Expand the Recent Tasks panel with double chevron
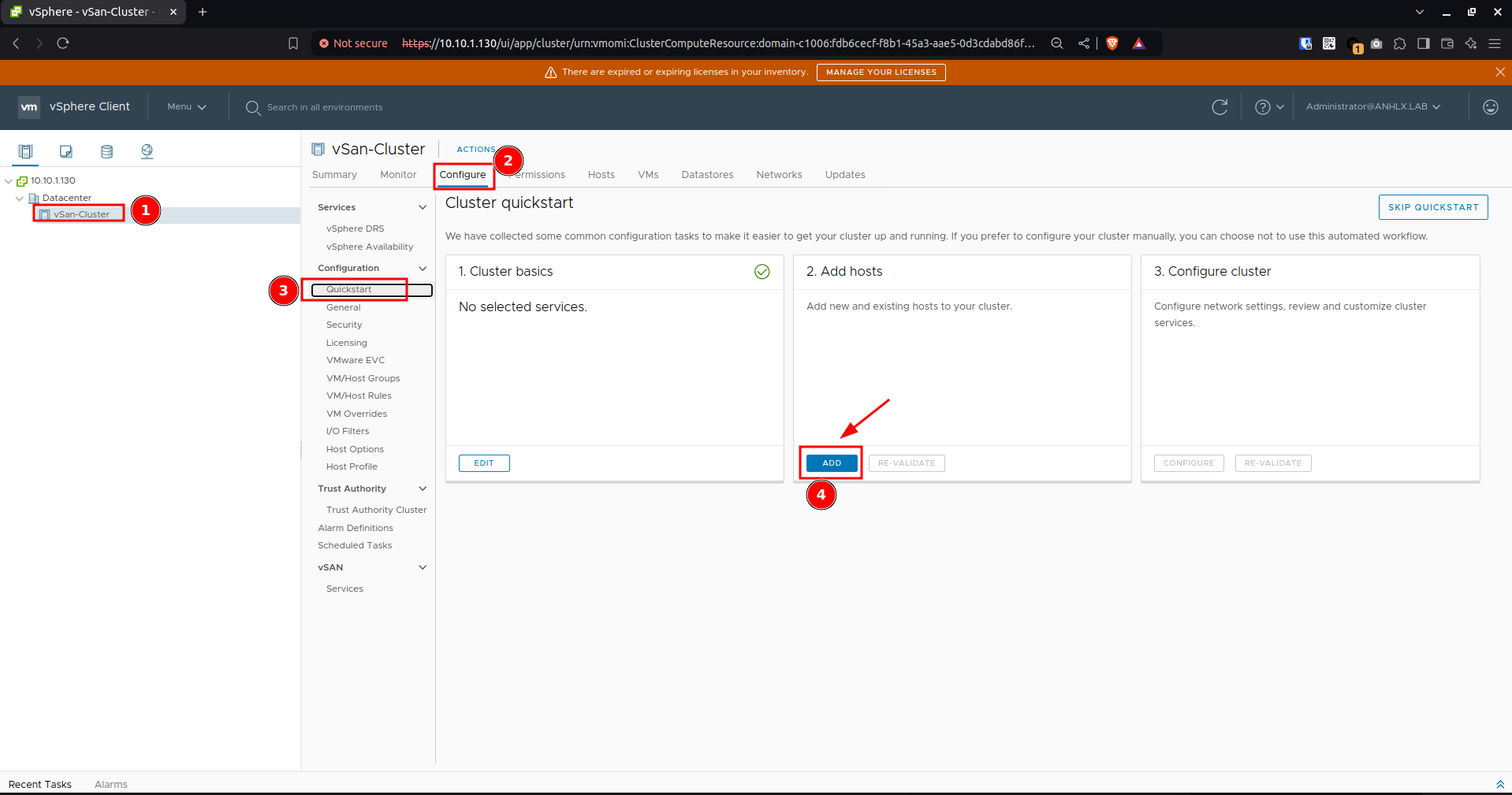 [1499, 784]
